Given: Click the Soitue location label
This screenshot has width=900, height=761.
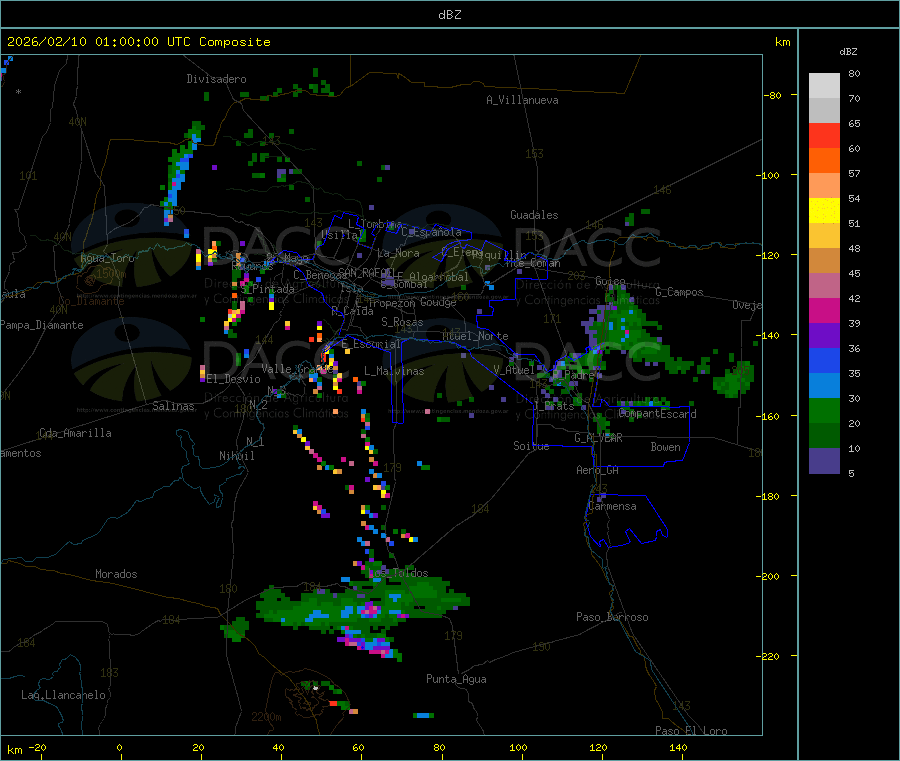Looking at the screenshot, I should 531,446.
